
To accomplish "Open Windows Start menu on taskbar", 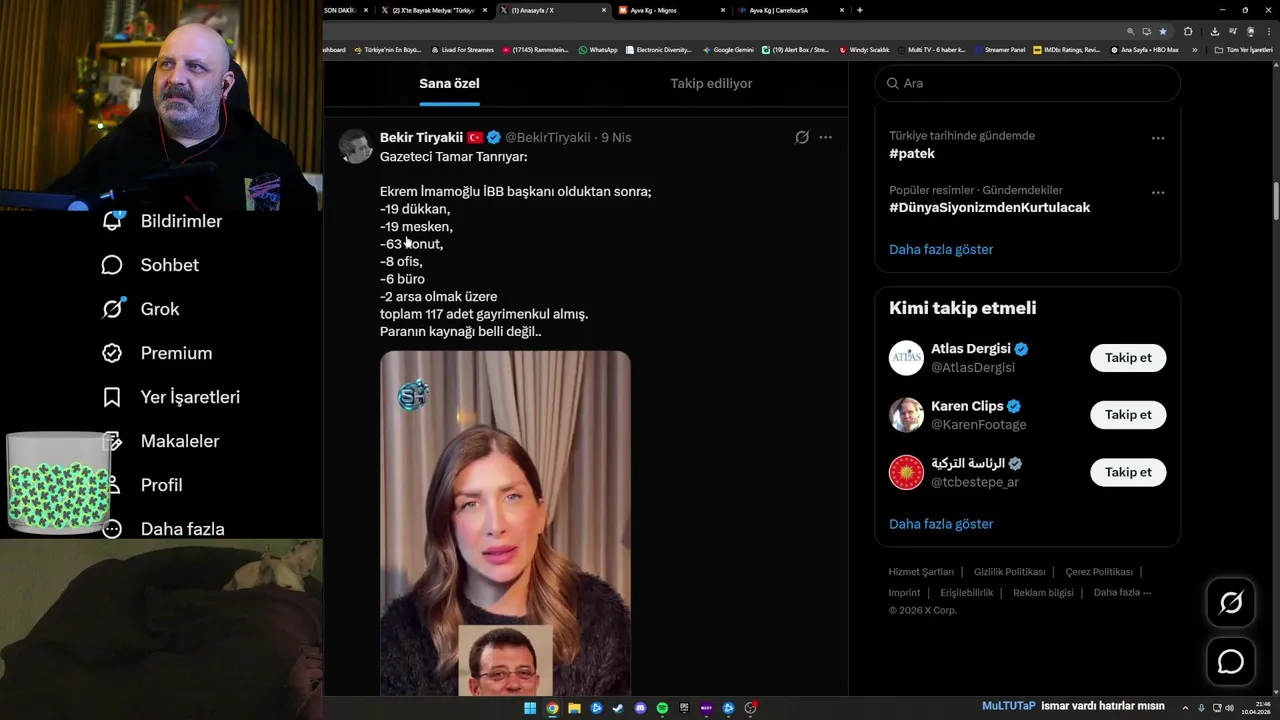I will (530, 708).
